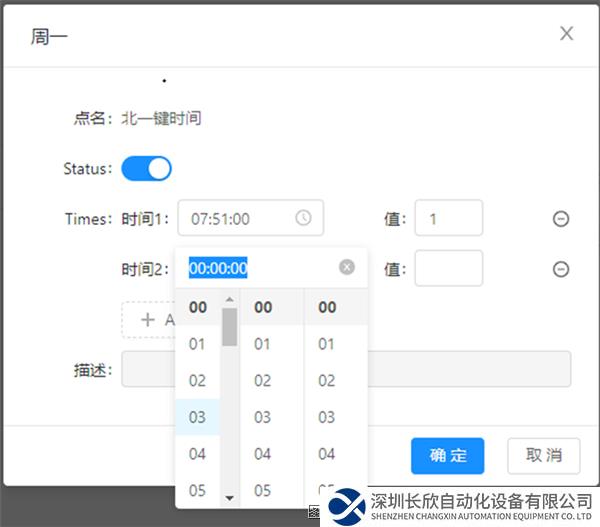The height and width of the screenshot is (527, 600).
Task: Click the clock icon in 时间1 field
Action: tap(303, 218)
